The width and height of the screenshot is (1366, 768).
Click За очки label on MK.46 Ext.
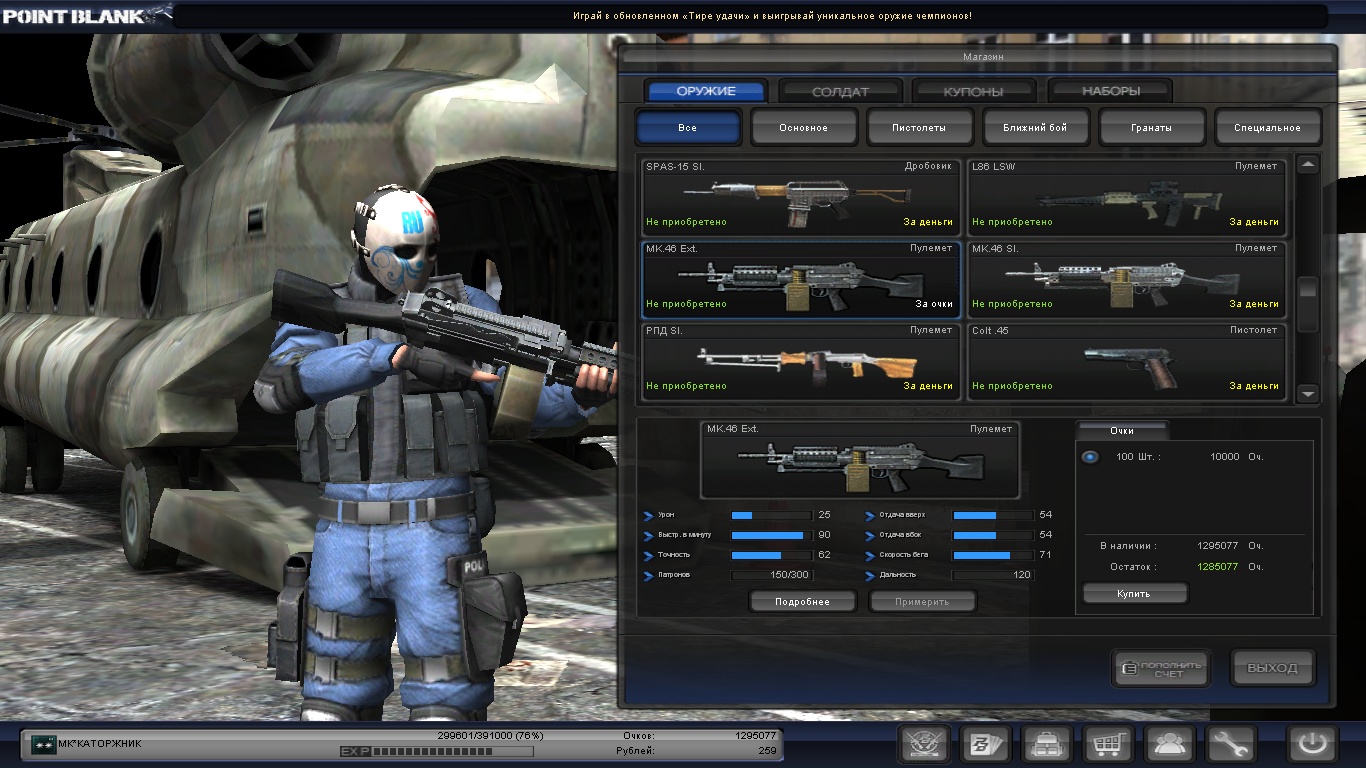tap(934, 304)
